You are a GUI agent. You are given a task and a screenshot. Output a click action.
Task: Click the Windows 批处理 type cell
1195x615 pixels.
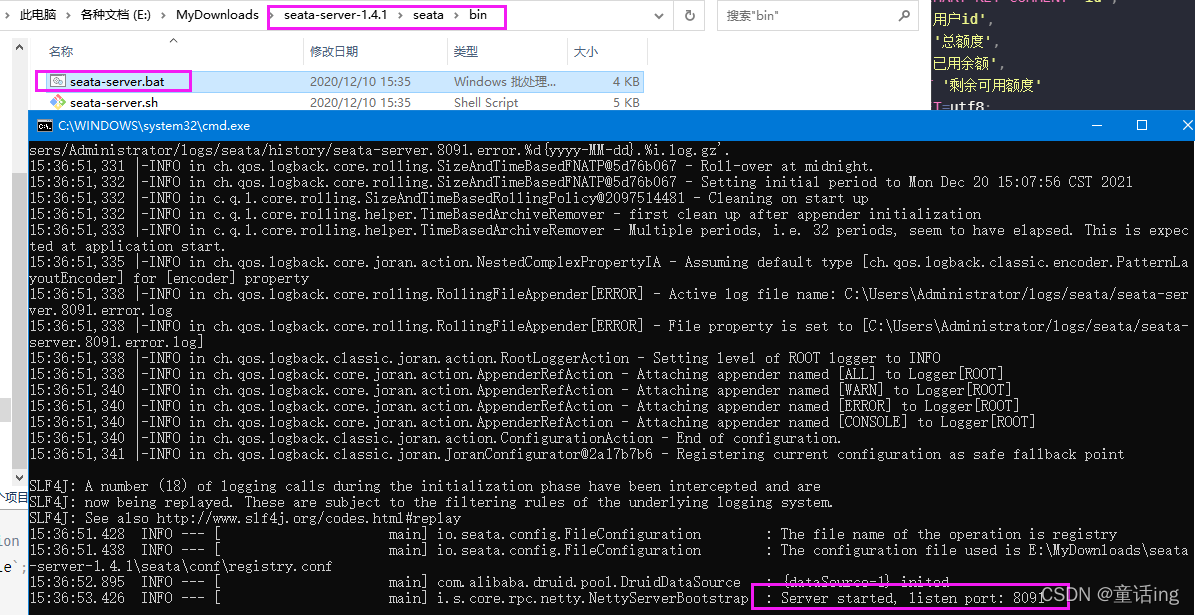coord(505,82)
